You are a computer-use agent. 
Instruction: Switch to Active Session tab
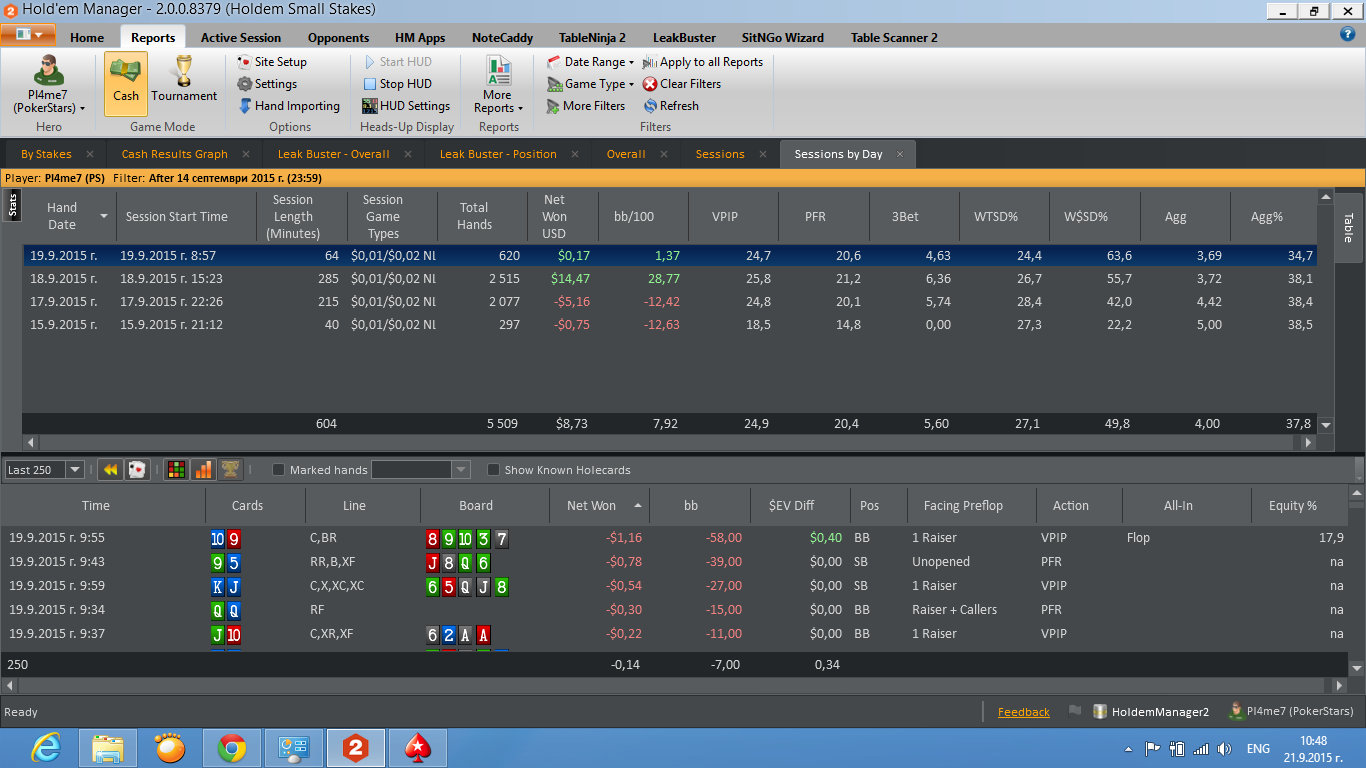coord(240,38)
